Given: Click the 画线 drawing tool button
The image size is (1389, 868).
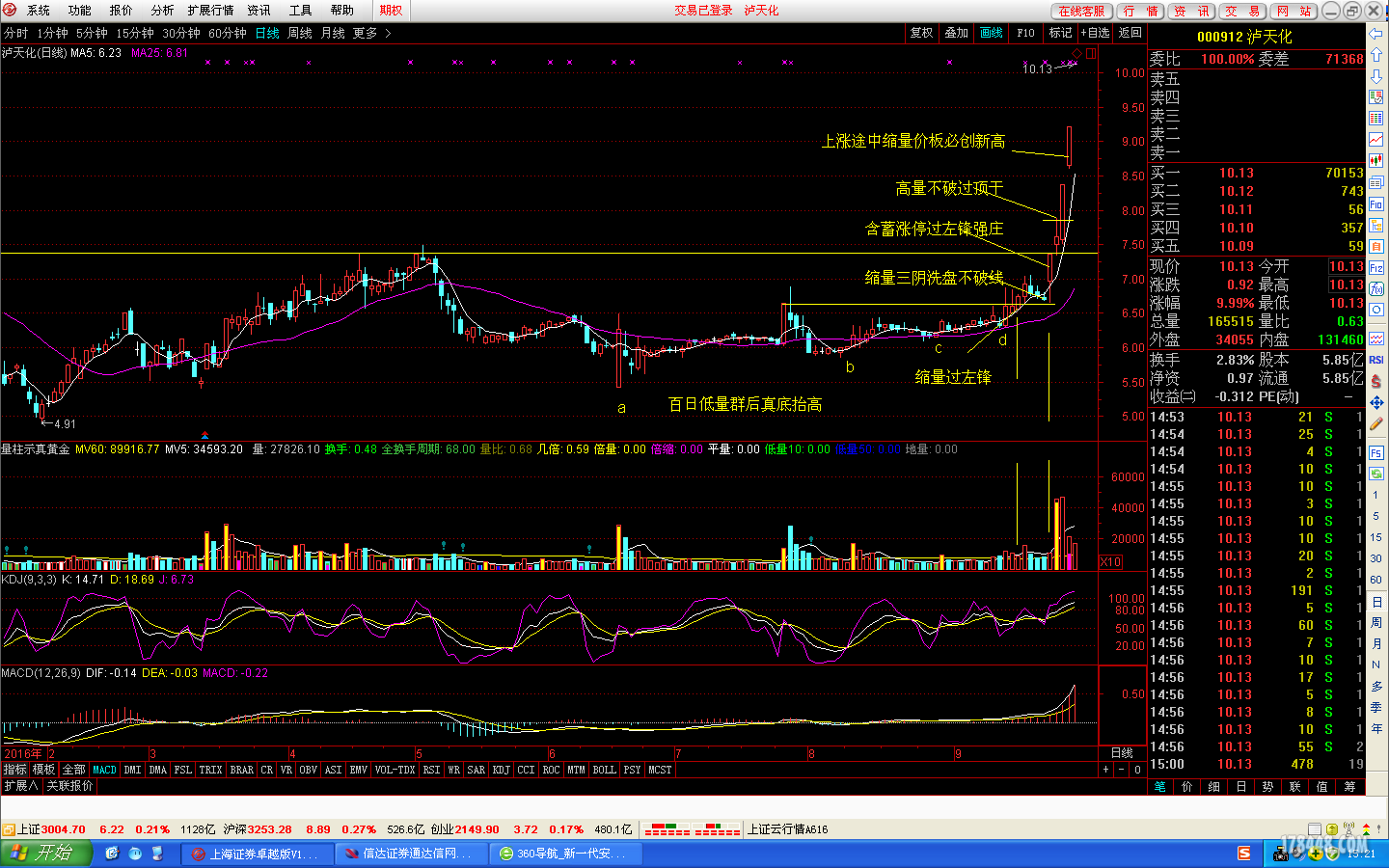Looking at the screenshot, I should [x=992, y=33].
